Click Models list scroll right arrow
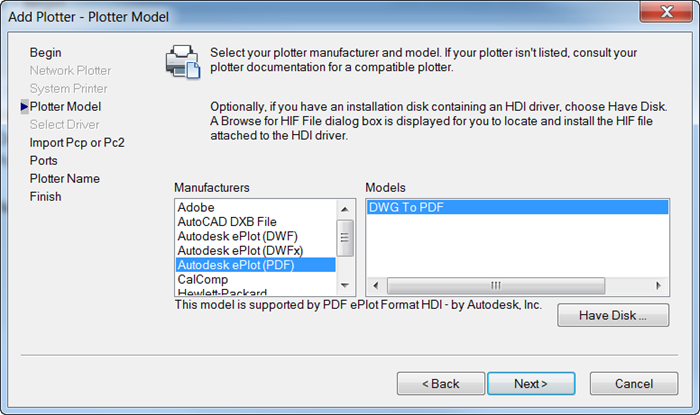This screenshot has height=415, width=700. click(x=658, y=285)
